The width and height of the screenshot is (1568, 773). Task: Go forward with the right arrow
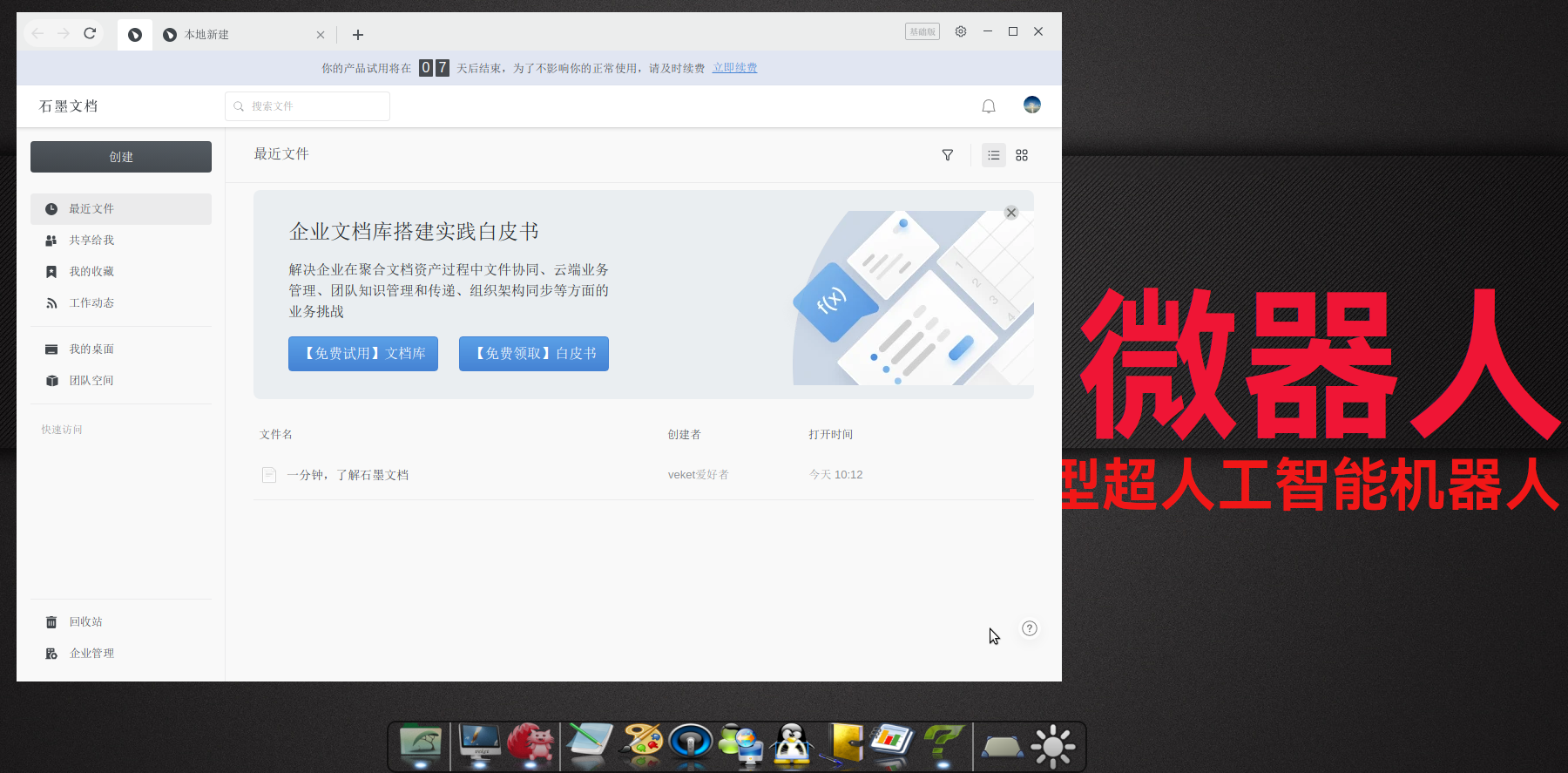point(64,33)
